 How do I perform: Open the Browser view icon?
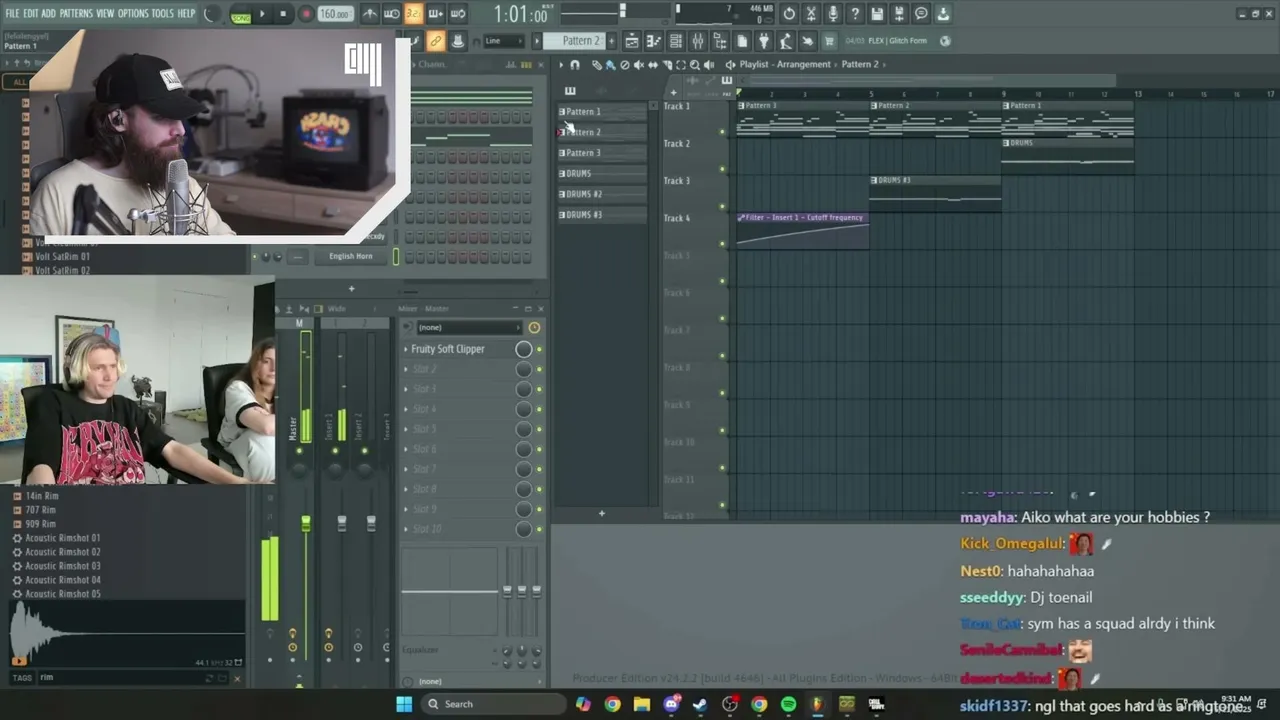[720, 41]
